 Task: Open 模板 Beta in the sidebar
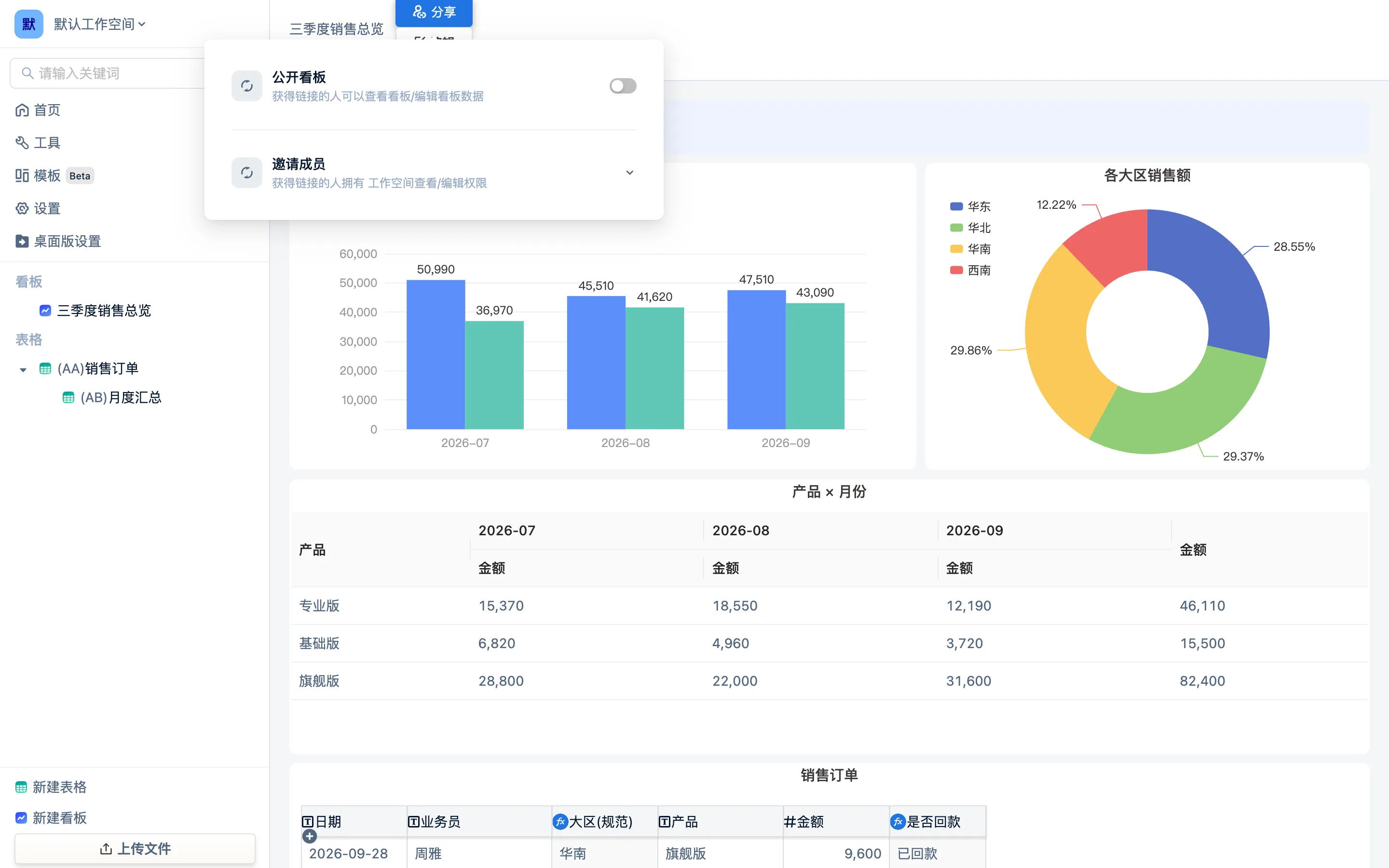click(54, 176)
